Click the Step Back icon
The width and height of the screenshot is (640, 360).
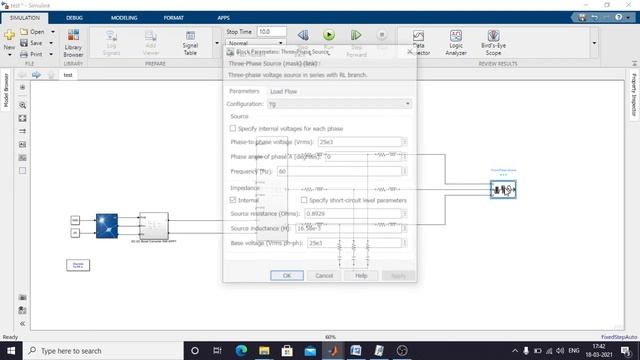303,35
